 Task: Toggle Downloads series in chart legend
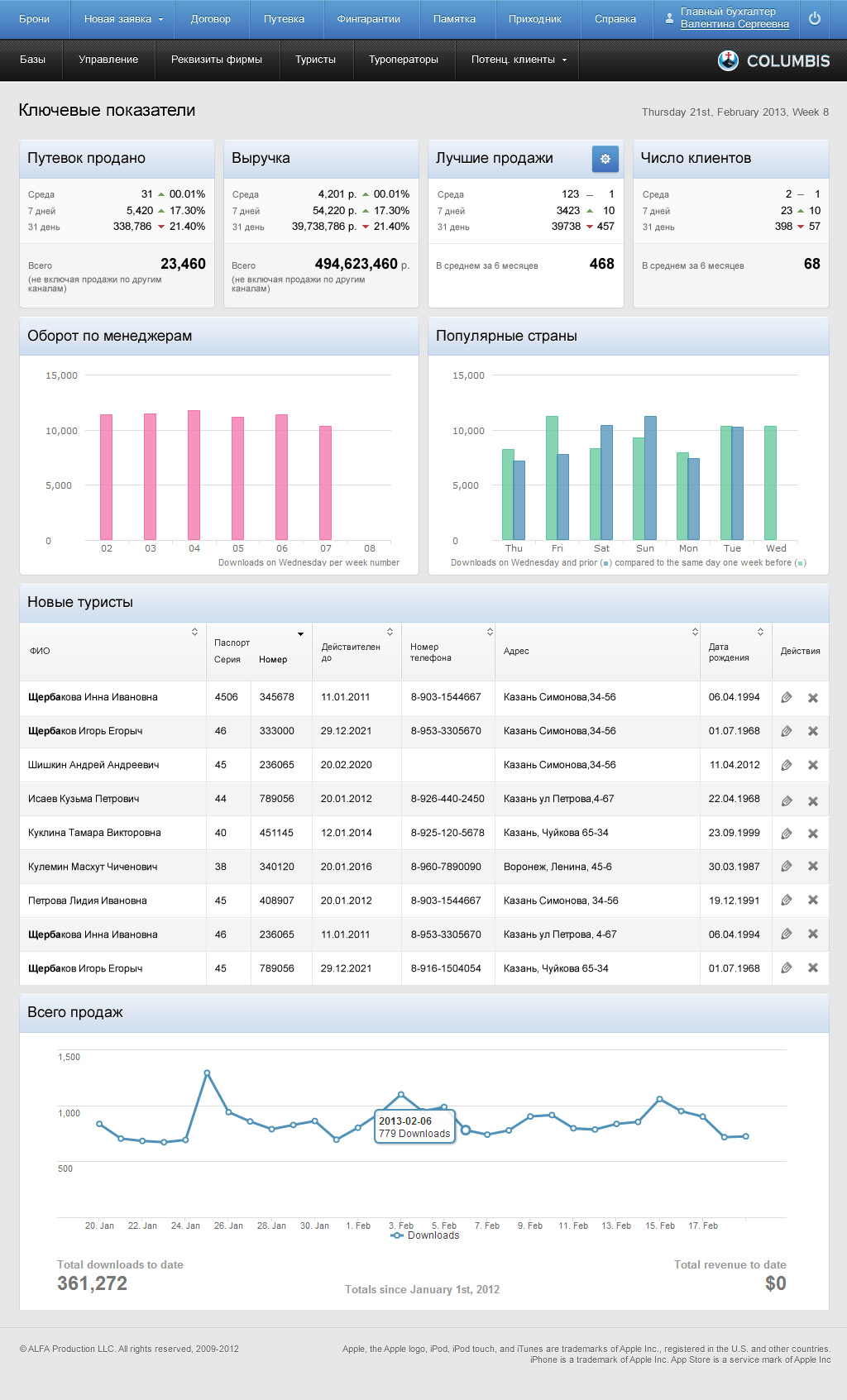click(425, 1235)
